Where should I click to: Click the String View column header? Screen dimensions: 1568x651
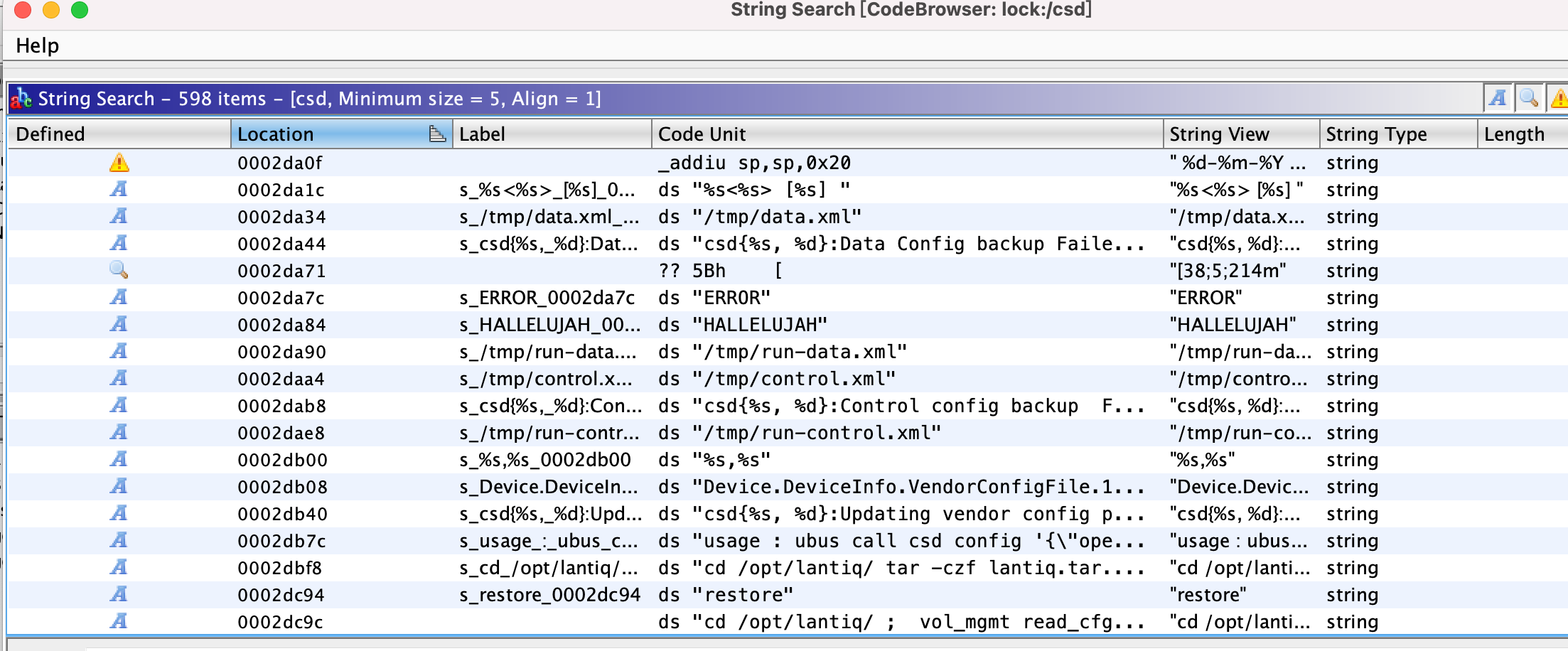tap(1241, 134)
